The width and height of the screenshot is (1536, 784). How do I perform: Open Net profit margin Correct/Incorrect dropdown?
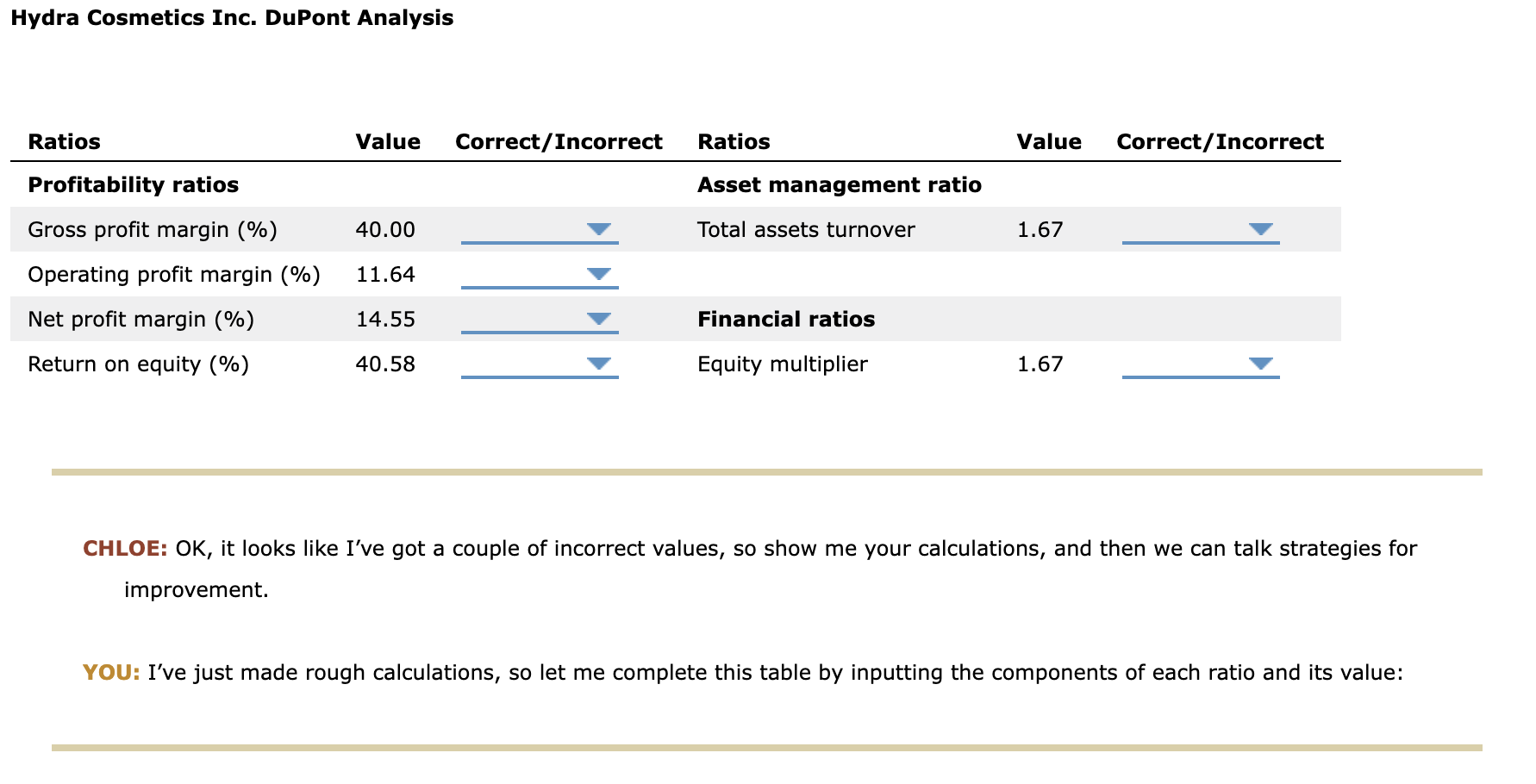pos(540,320)
